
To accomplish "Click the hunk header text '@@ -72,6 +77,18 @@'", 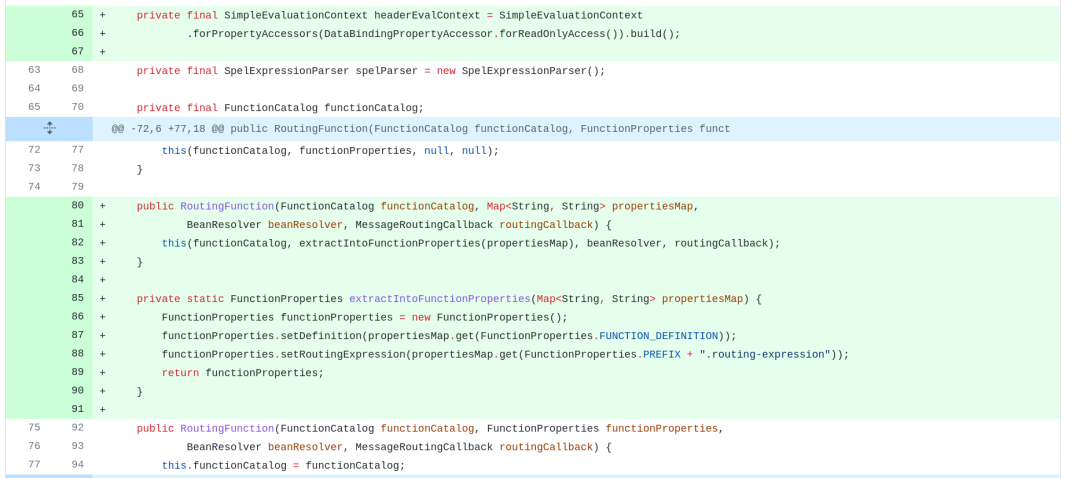I will pos(168,129).
